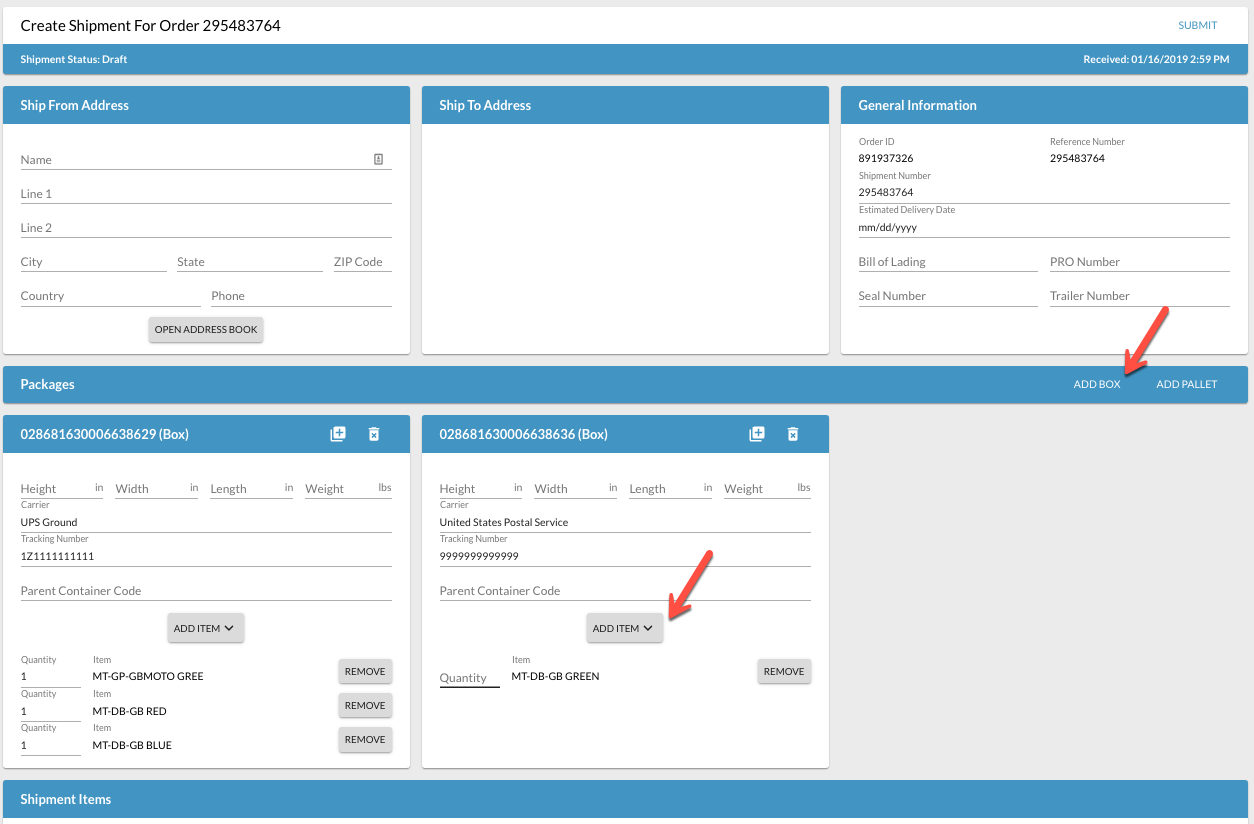Open the Estimated Delivery Date picker
Screen dimensions: 1254x824
coord(1043,227)
